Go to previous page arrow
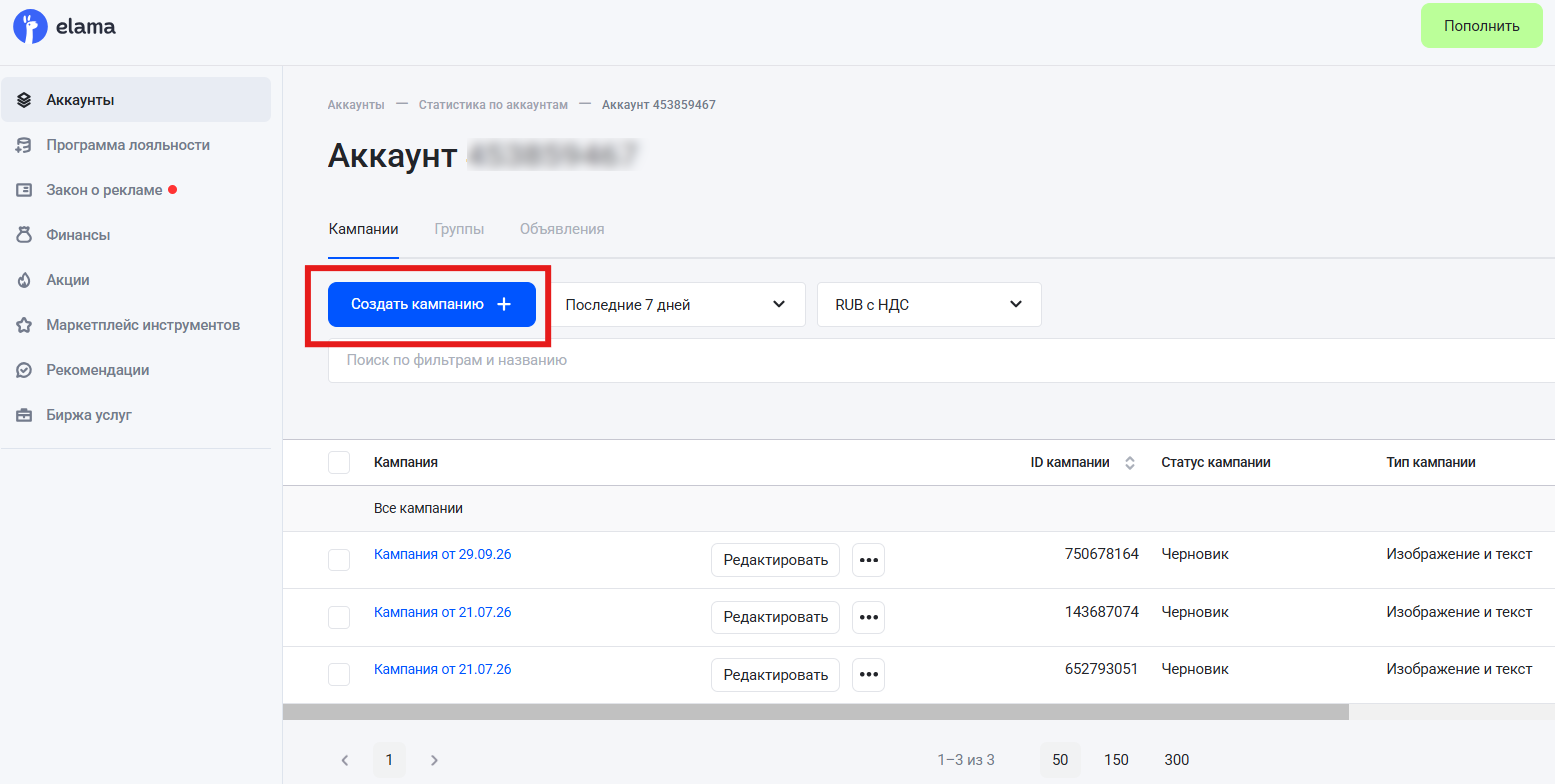This screenshot has height=784, width=1555. (345, 760)
